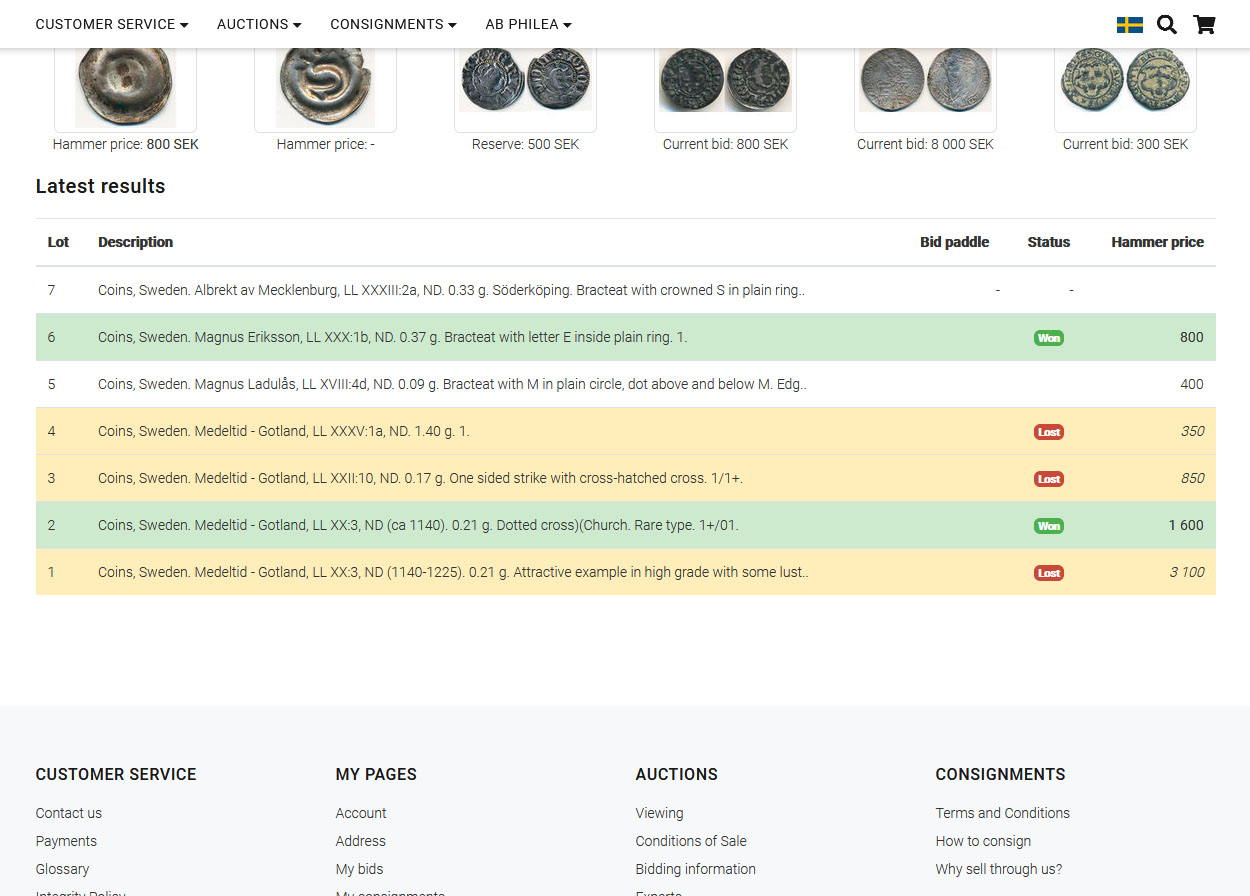Click the Lost badge on lot 3
1250x896 pixels.
pos(1048,479)
